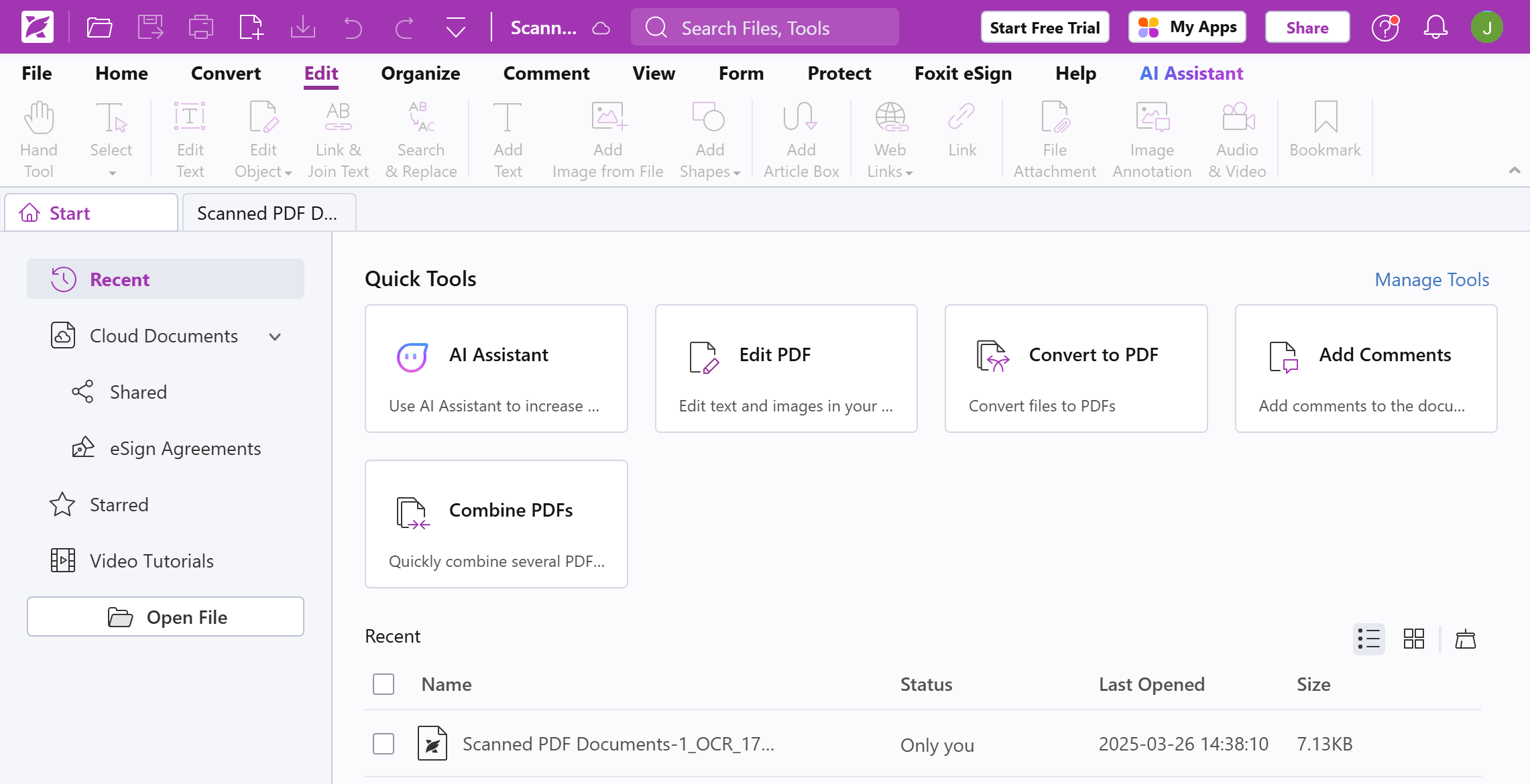Click the Audio & Video tool
The image size is (1530, 784).
tap(1237, 140)
